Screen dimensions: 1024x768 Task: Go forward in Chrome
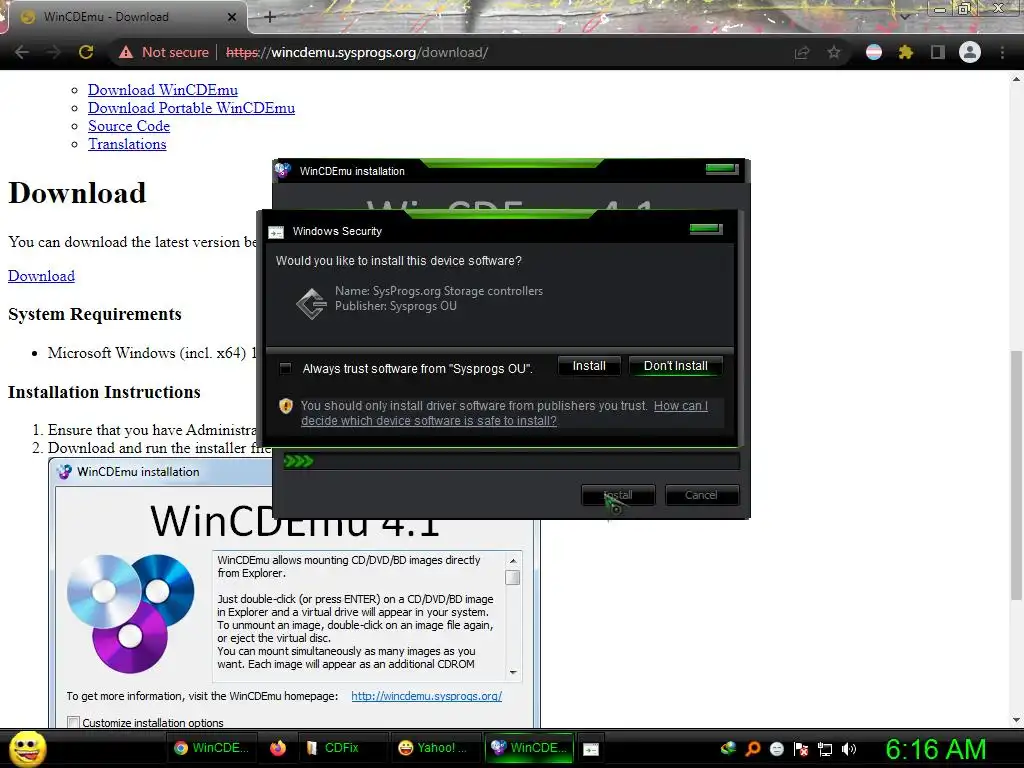(x=53, y=52)
